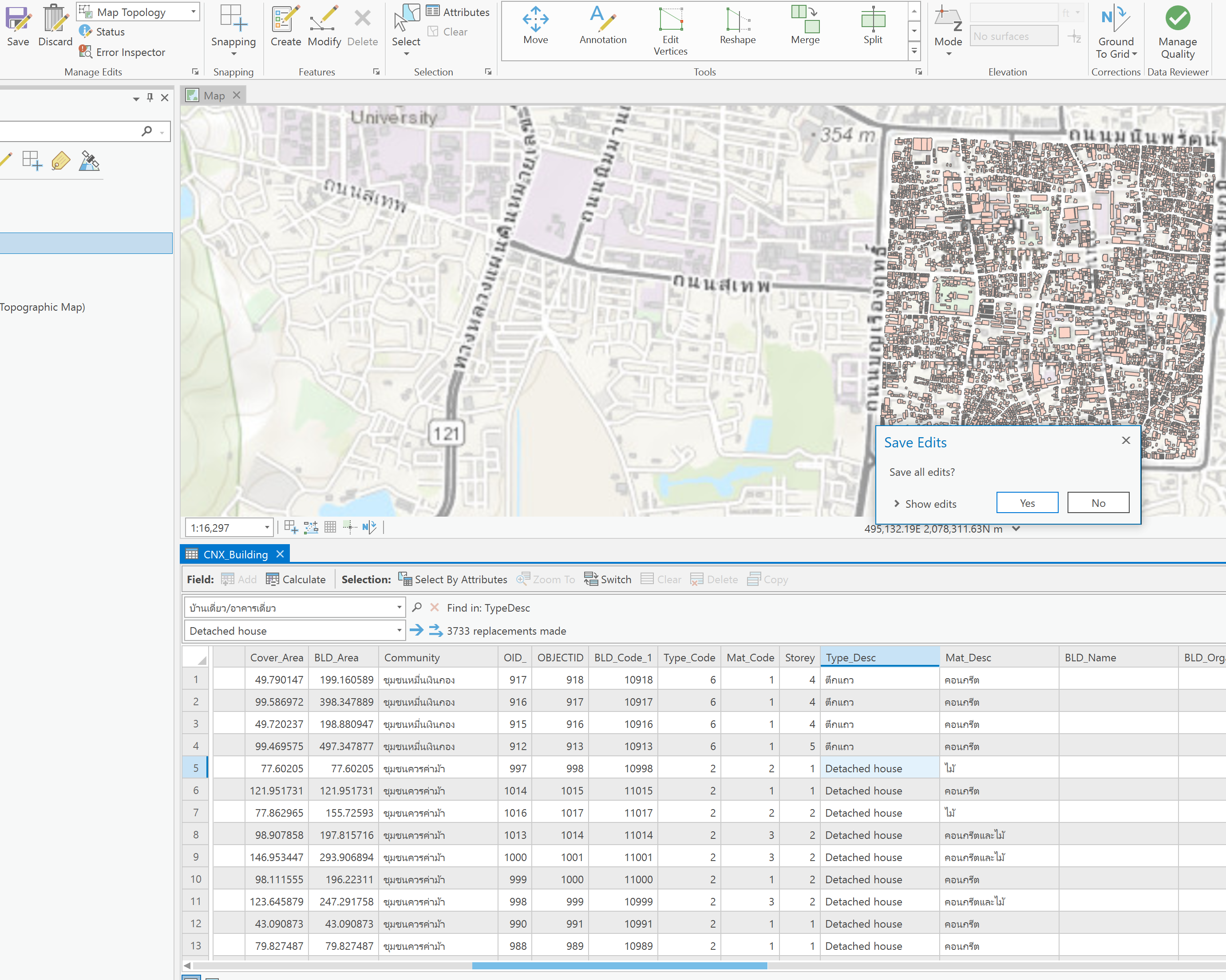Click the Calculate field icon
1226x980 pixels.
tap(273, 579)
